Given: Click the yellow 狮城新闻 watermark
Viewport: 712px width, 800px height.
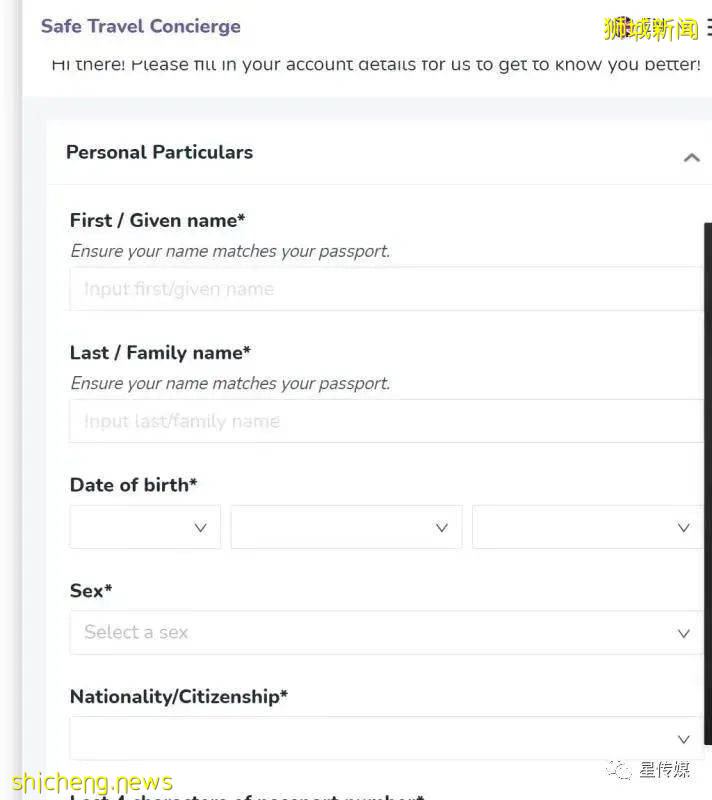Looking at the screenshot, I should point(651,29).
